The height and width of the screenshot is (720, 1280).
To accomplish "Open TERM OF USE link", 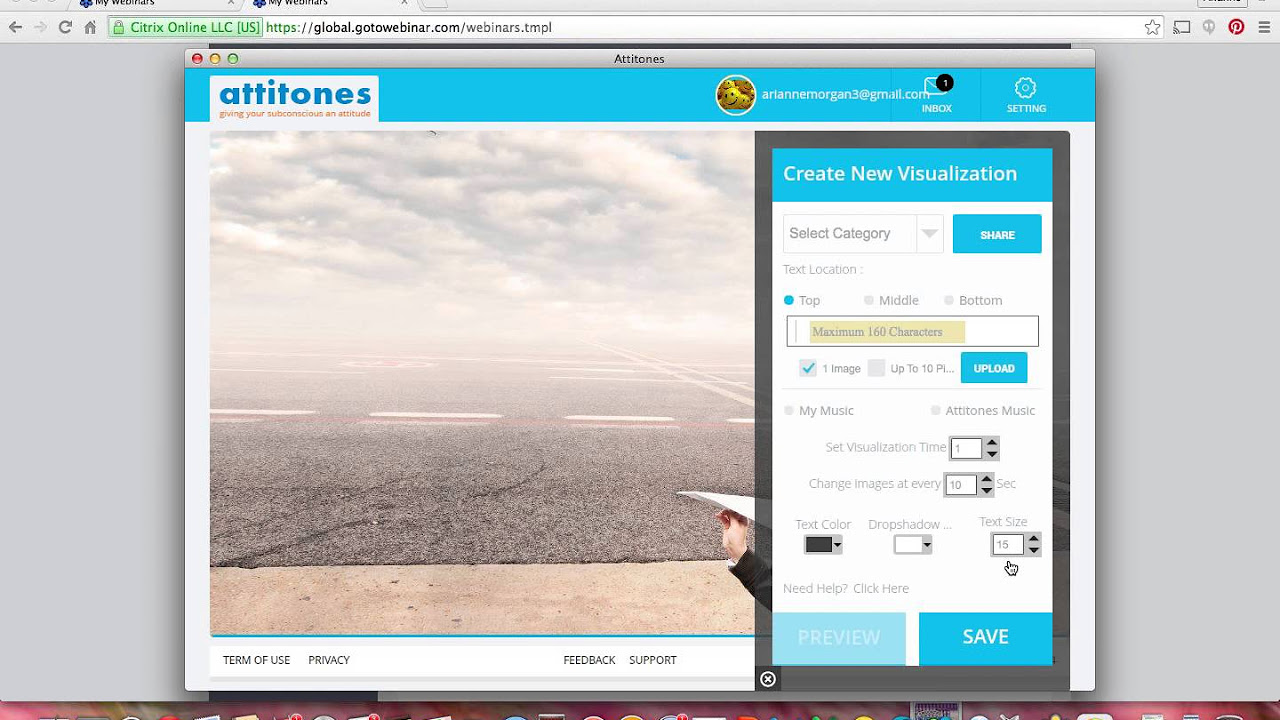I will [x=256, y=660].
